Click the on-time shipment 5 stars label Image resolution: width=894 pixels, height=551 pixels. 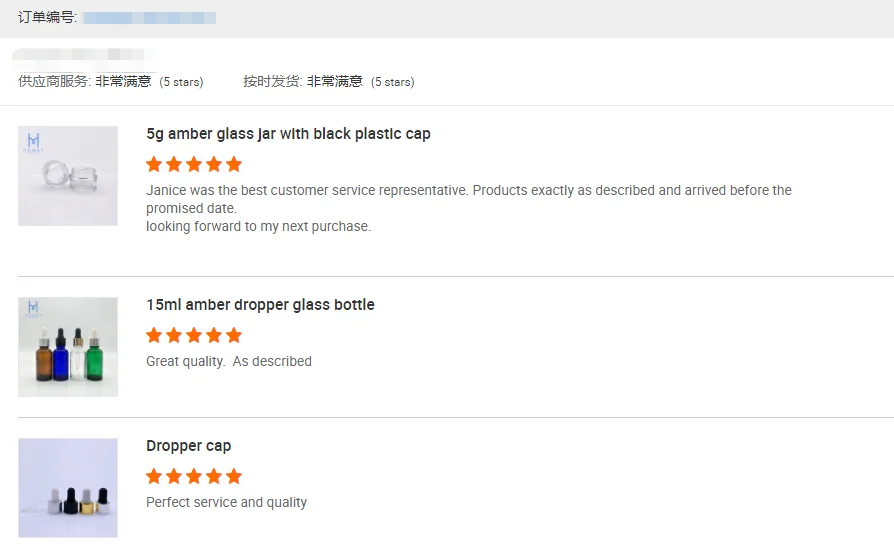click(392, 82)
